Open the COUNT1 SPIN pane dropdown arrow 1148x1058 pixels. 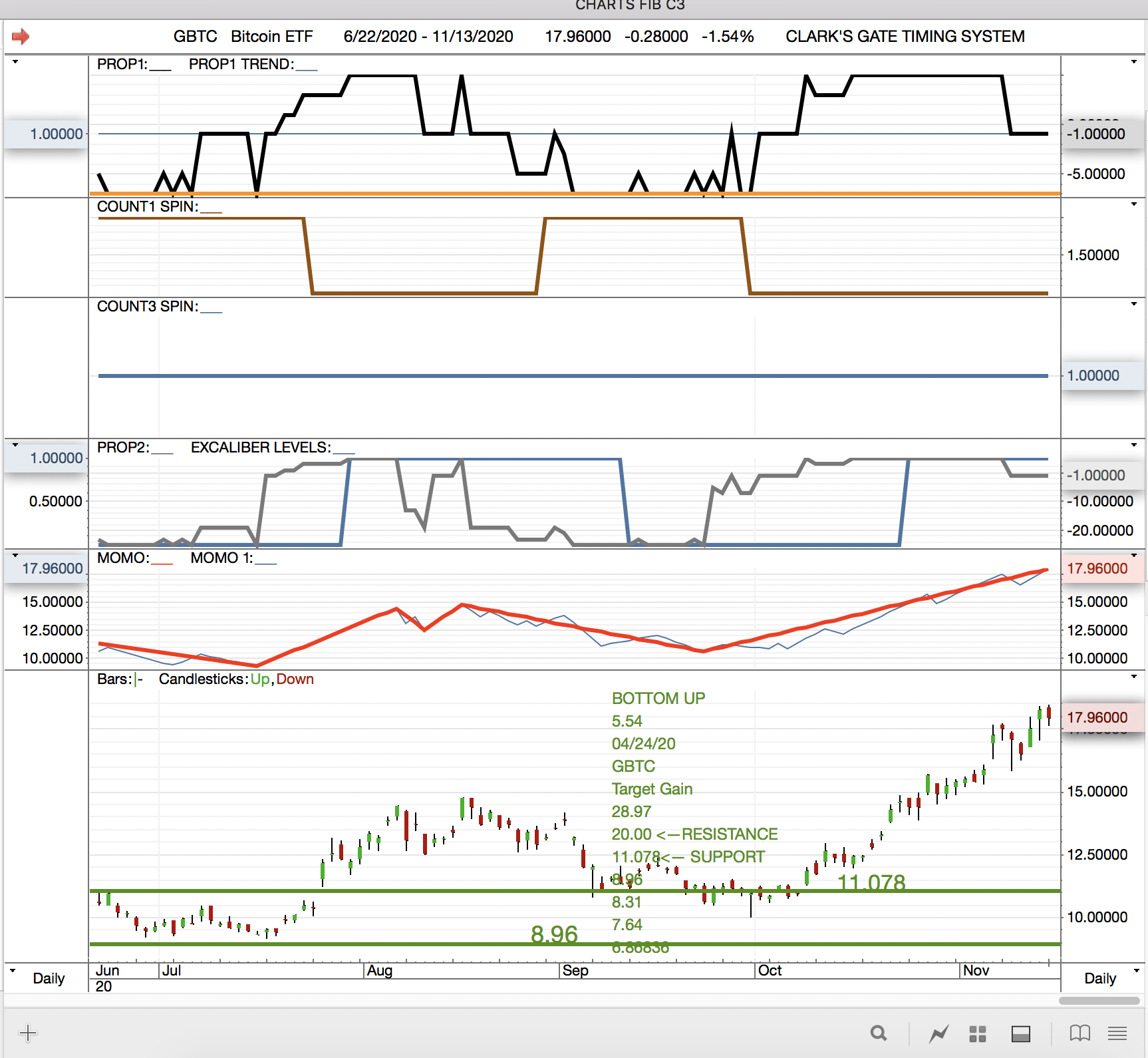click(x=1134, y=204)
